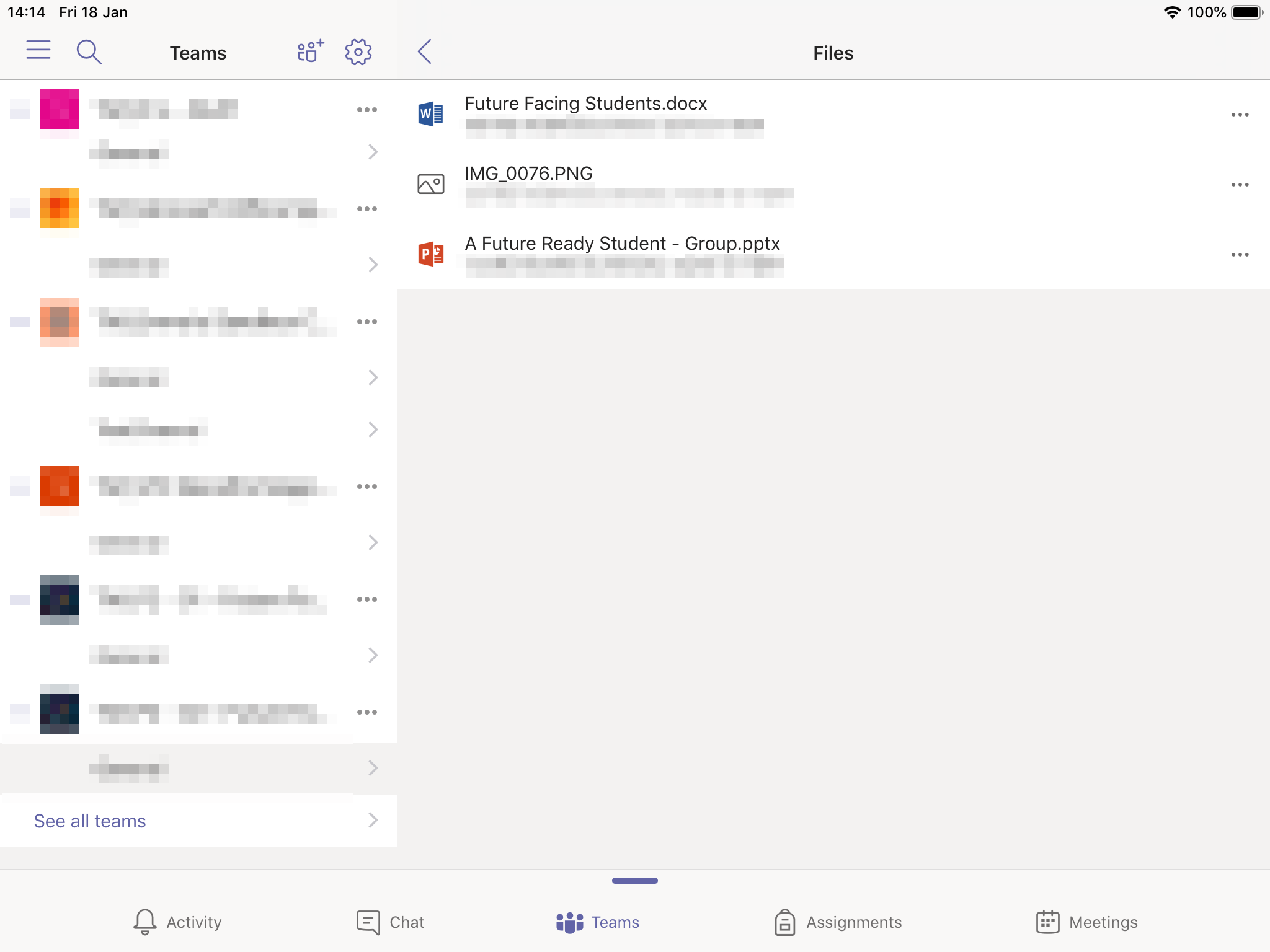This screenshot has height=952, width=1270.
Task: Open the channel chevron under the red-orange team
Action: pyautogui.click(x=373, y=542)
